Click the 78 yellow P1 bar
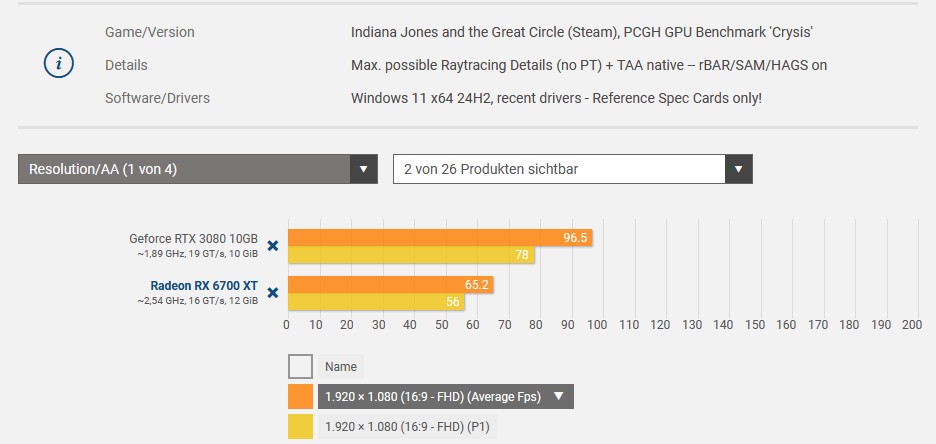Viewport: 936px width, 444px height. click(x=411, y=255)
